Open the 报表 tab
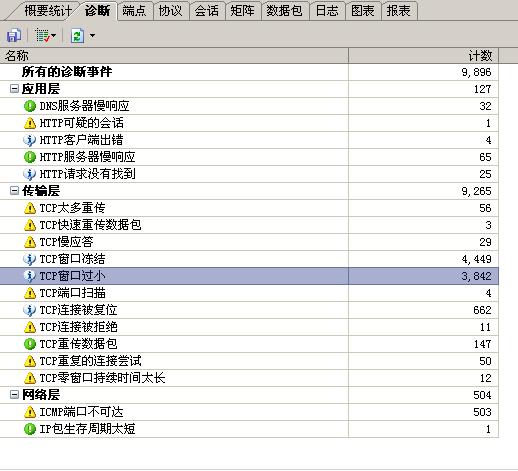 point(398,11)
